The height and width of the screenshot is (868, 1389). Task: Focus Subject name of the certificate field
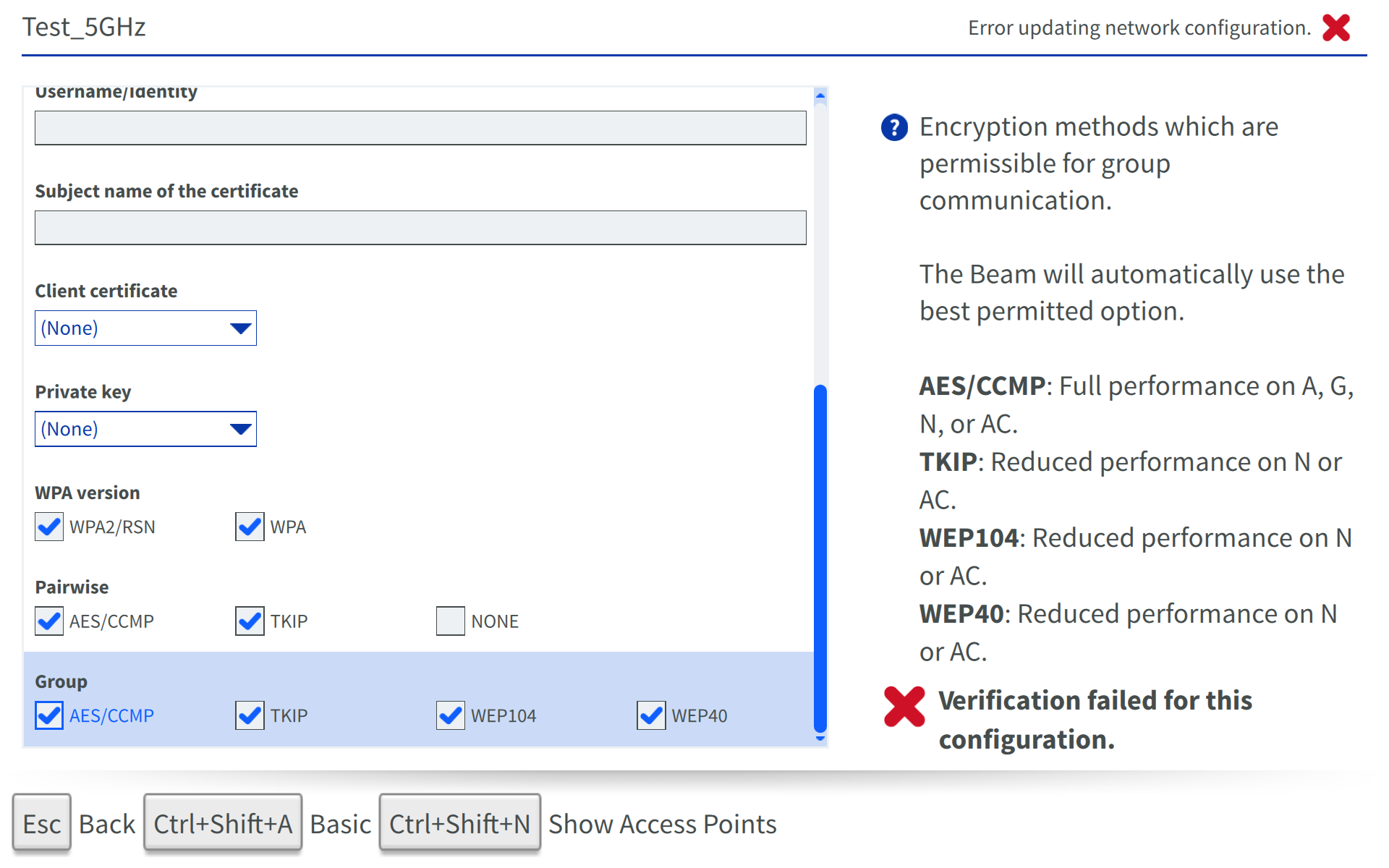coord(420,228)
